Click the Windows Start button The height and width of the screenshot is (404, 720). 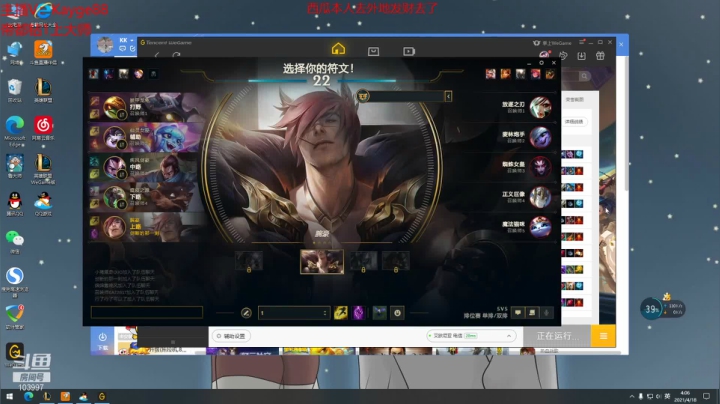pos(10,396)
